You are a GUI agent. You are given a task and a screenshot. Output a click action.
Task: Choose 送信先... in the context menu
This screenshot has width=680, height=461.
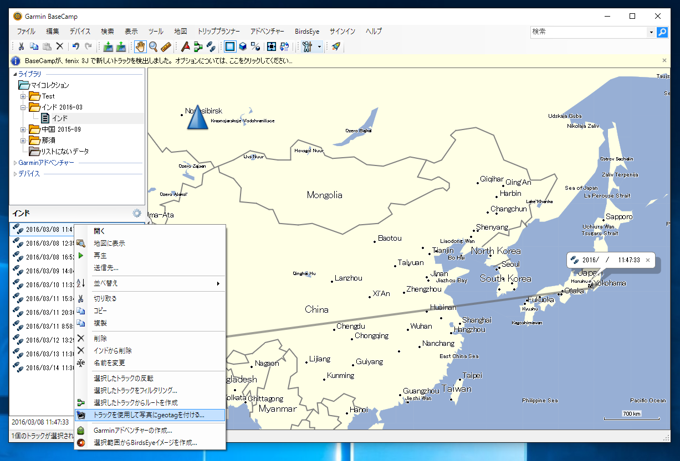point(150,268)
